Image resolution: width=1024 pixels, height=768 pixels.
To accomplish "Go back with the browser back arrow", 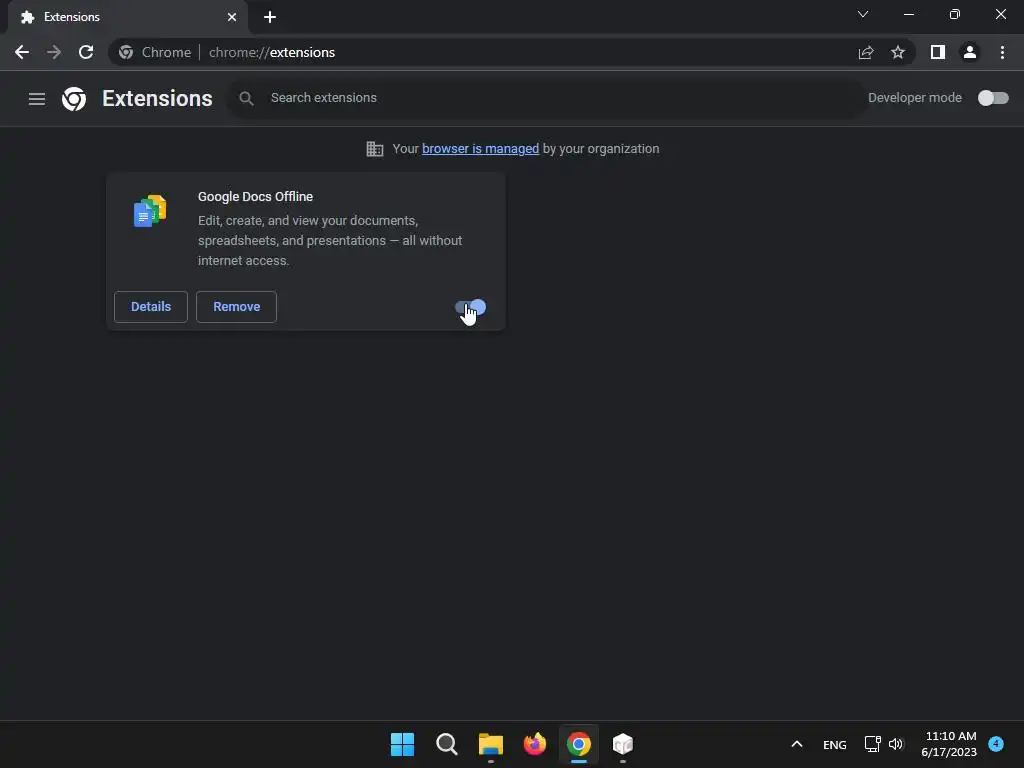I will click(22, 52).
